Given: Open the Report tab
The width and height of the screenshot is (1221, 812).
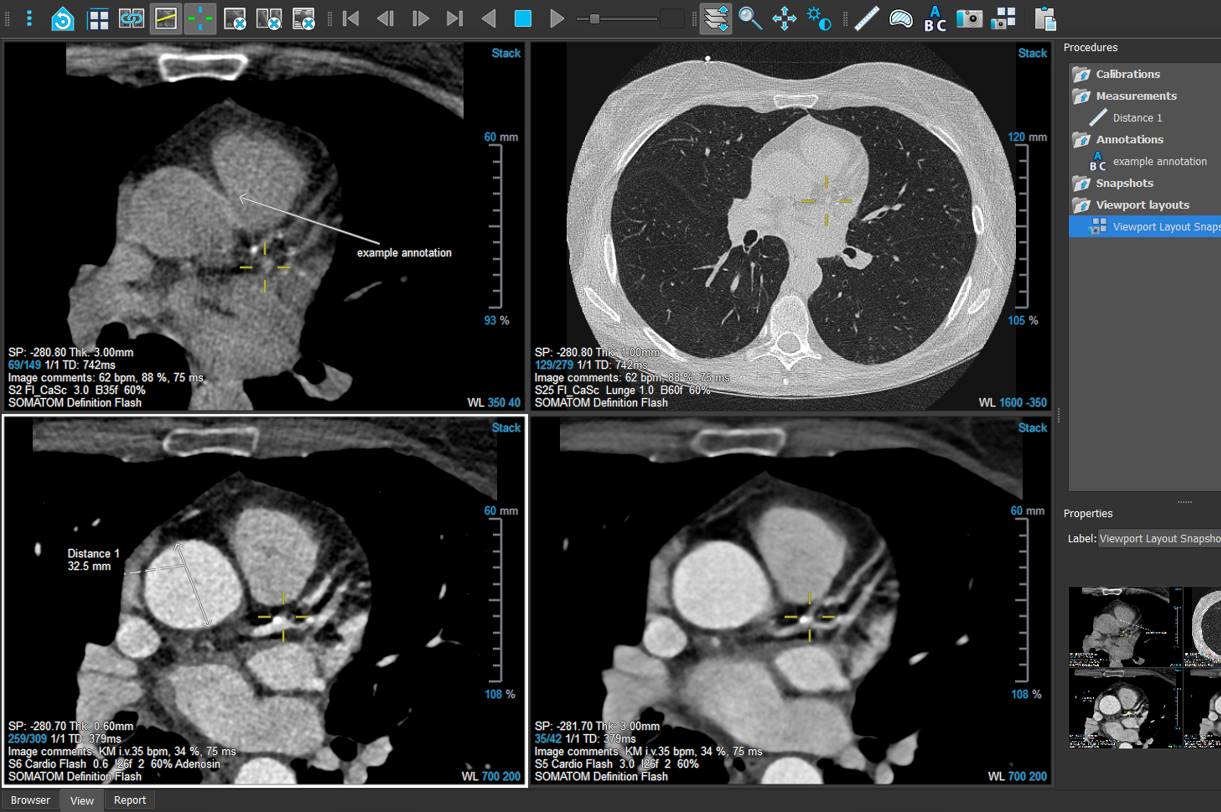Looking at the screenshot, I should [x=130, y=800].
